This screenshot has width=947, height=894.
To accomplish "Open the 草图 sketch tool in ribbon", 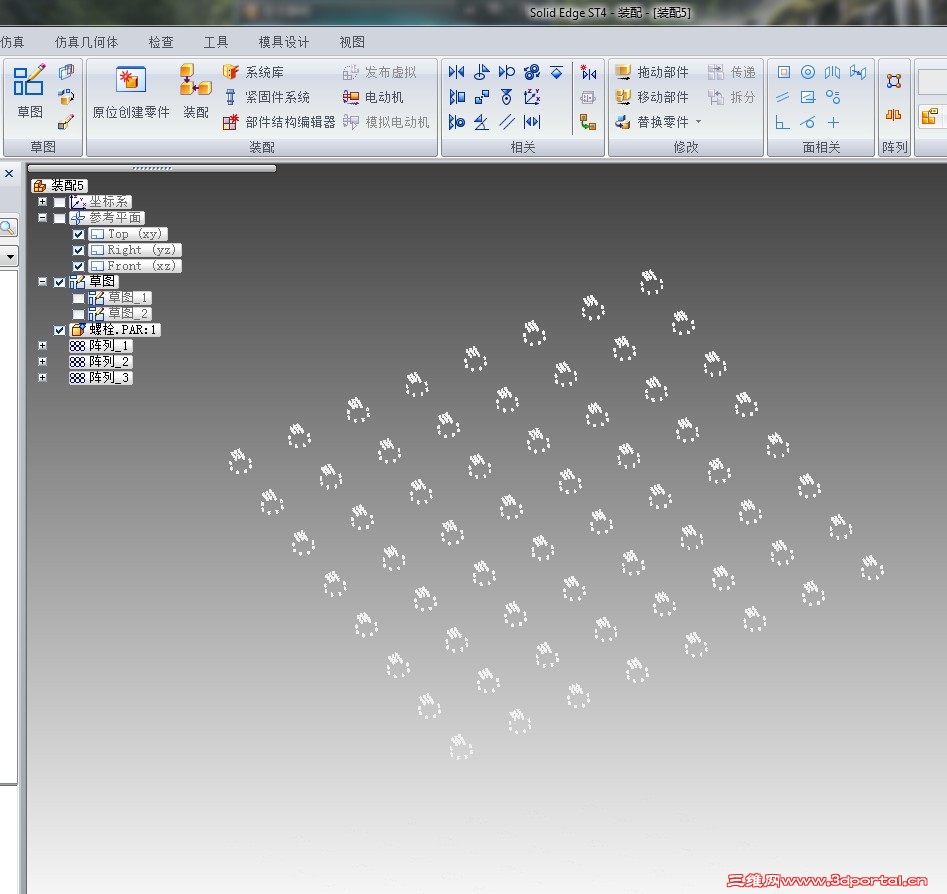I will [29, 91].
